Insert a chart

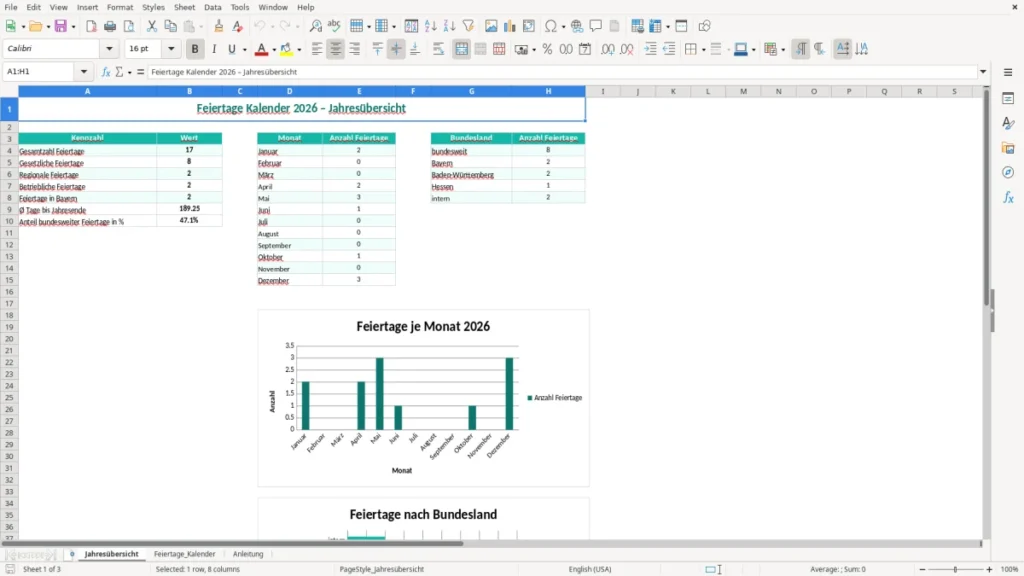pyautogui.click(x=509, y=26)
